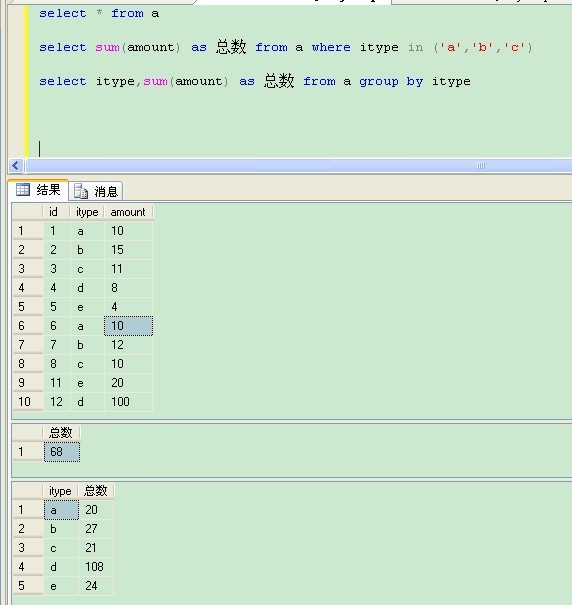Click in the first query 'select * from a'
This screenshot has width=572, height=605.
(99, 14)
